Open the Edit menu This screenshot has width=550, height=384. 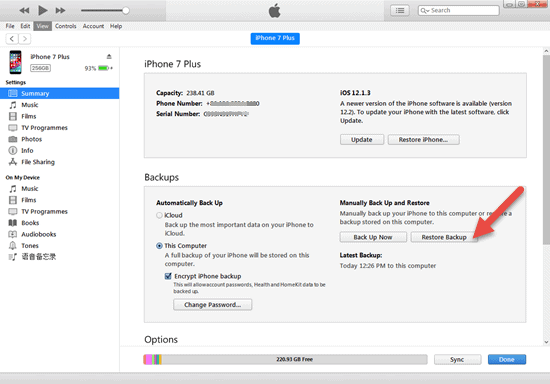coord(25,26)
